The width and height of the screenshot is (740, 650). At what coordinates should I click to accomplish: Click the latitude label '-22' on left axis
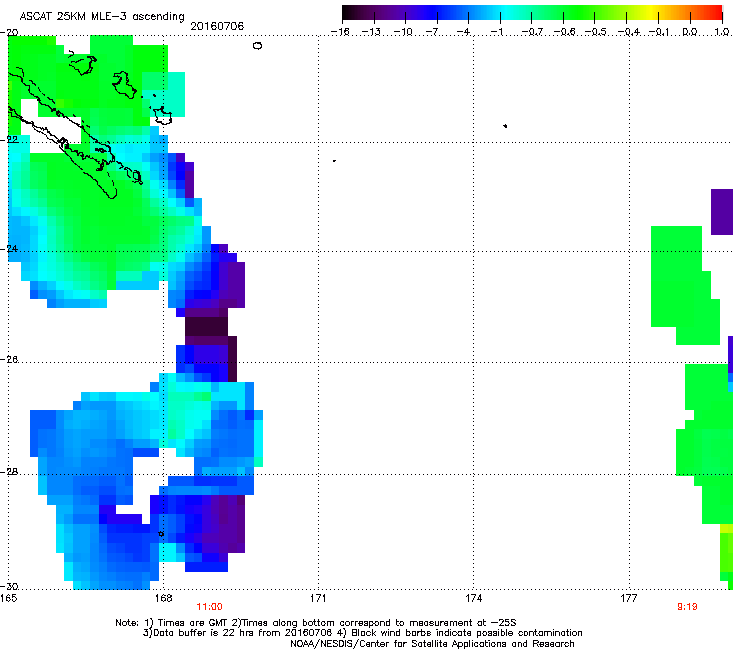pos(9,140)
